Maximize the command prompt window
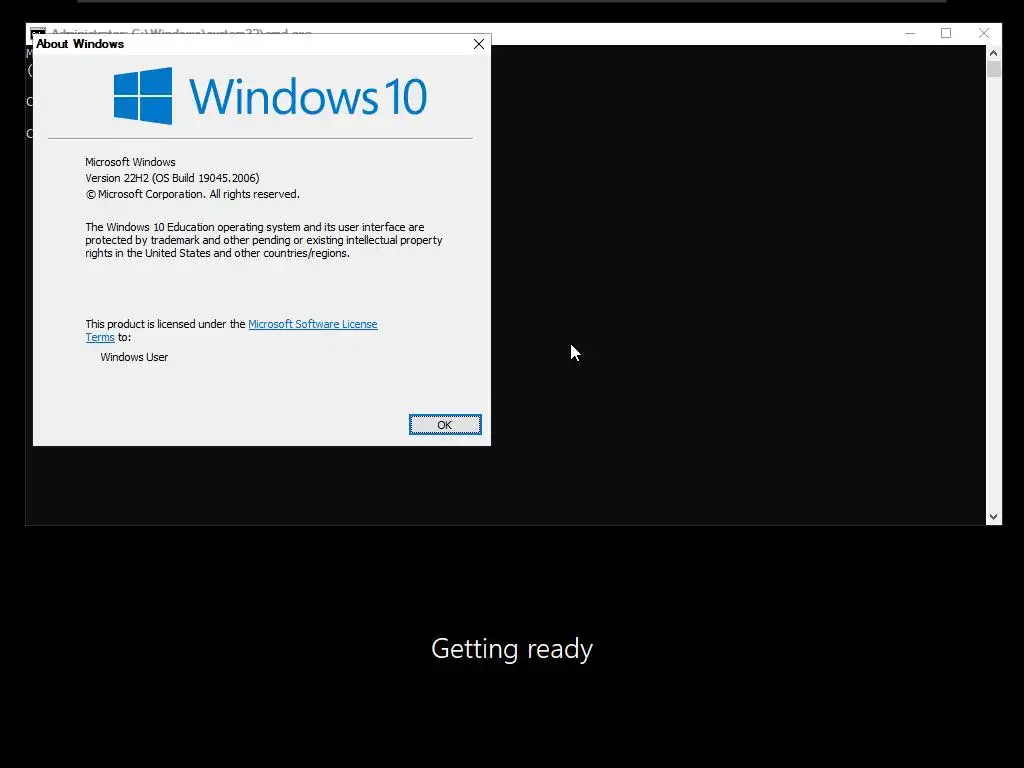The width and height of the screenshot is (1024, 768). click(x=946, y=33)
